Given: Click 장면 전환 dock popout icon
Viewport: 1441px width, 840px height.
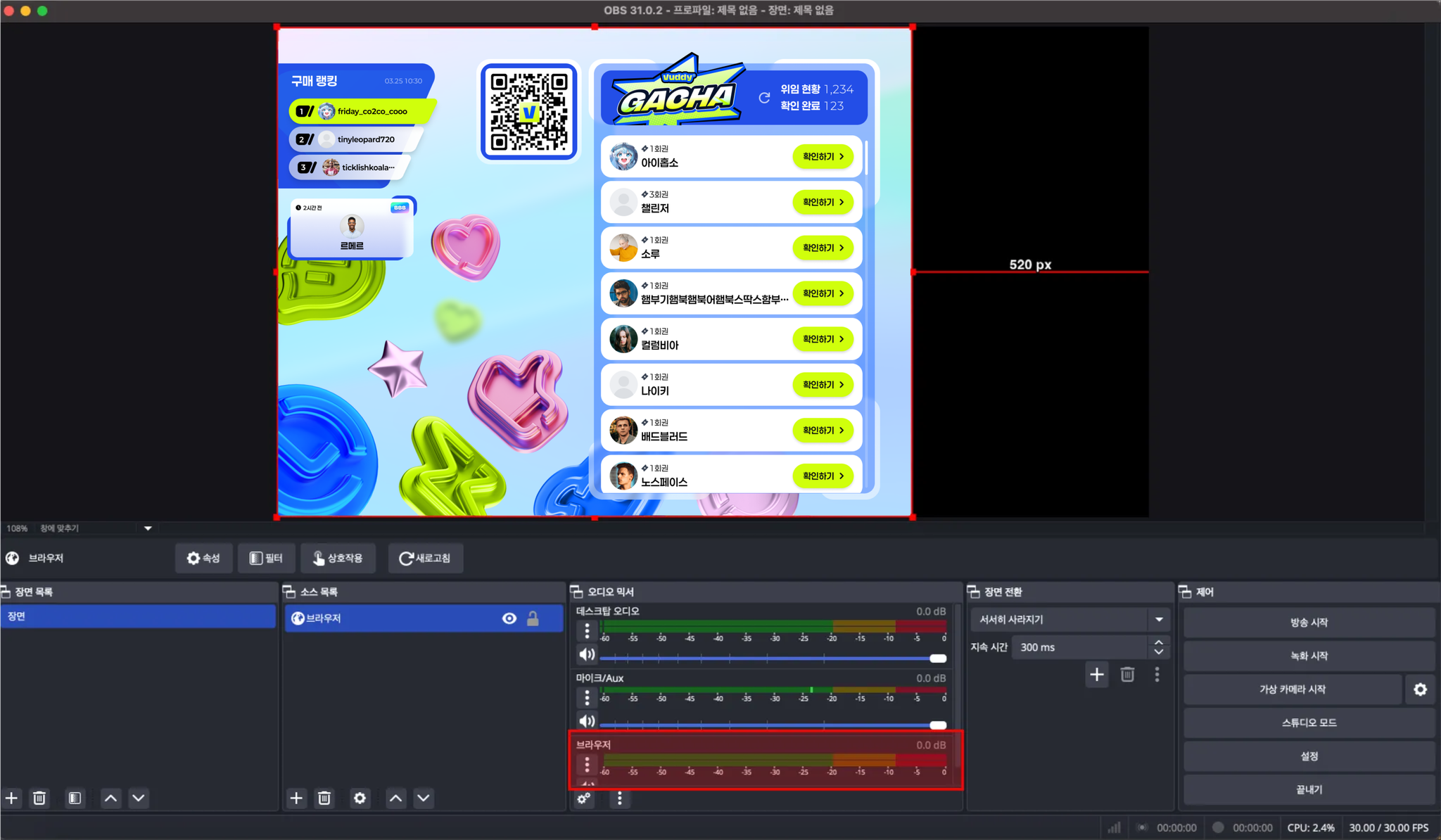Looking at the screenshot, I should 974,592.
